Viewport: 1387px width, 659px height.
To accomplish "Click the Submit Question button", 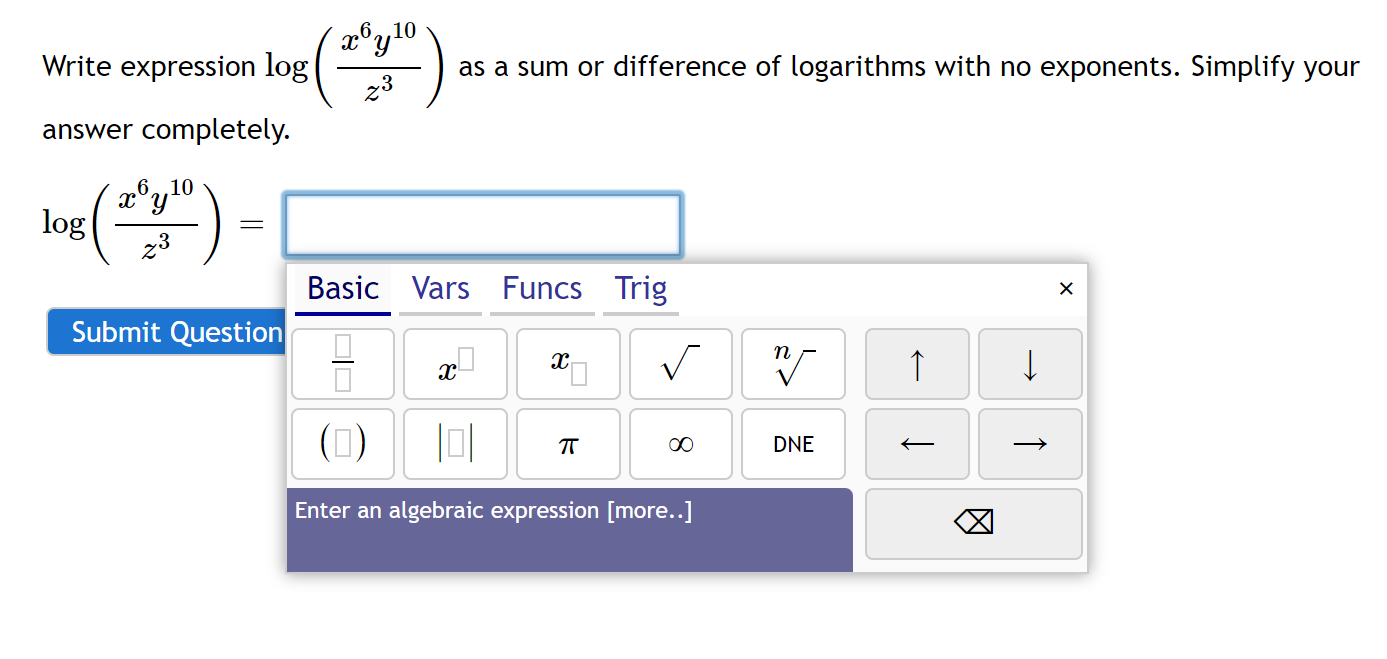I will [165, 331].
